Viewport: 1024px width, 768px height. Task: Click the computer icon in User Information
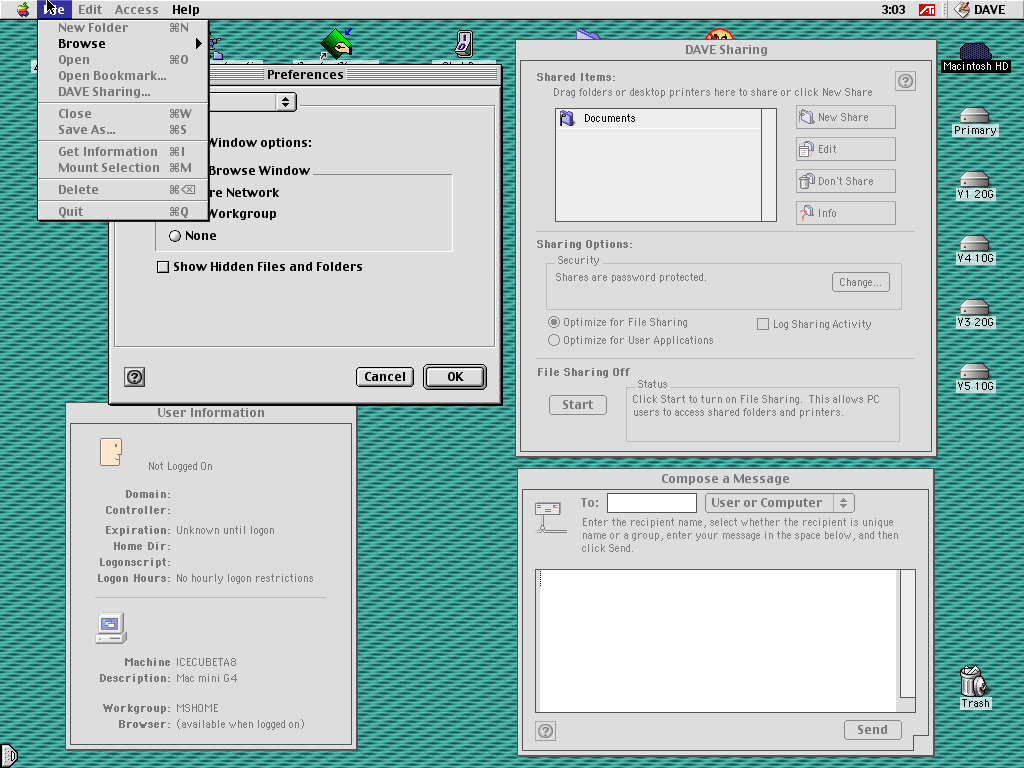[x=111, y=628]
